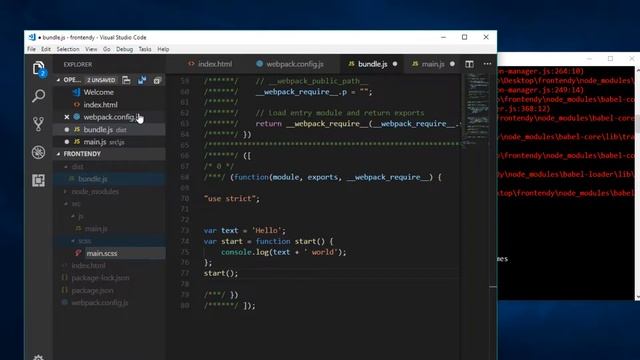Open the Source Control view
This screenshot has height=360, width=640.
click(x=38, y=124)
